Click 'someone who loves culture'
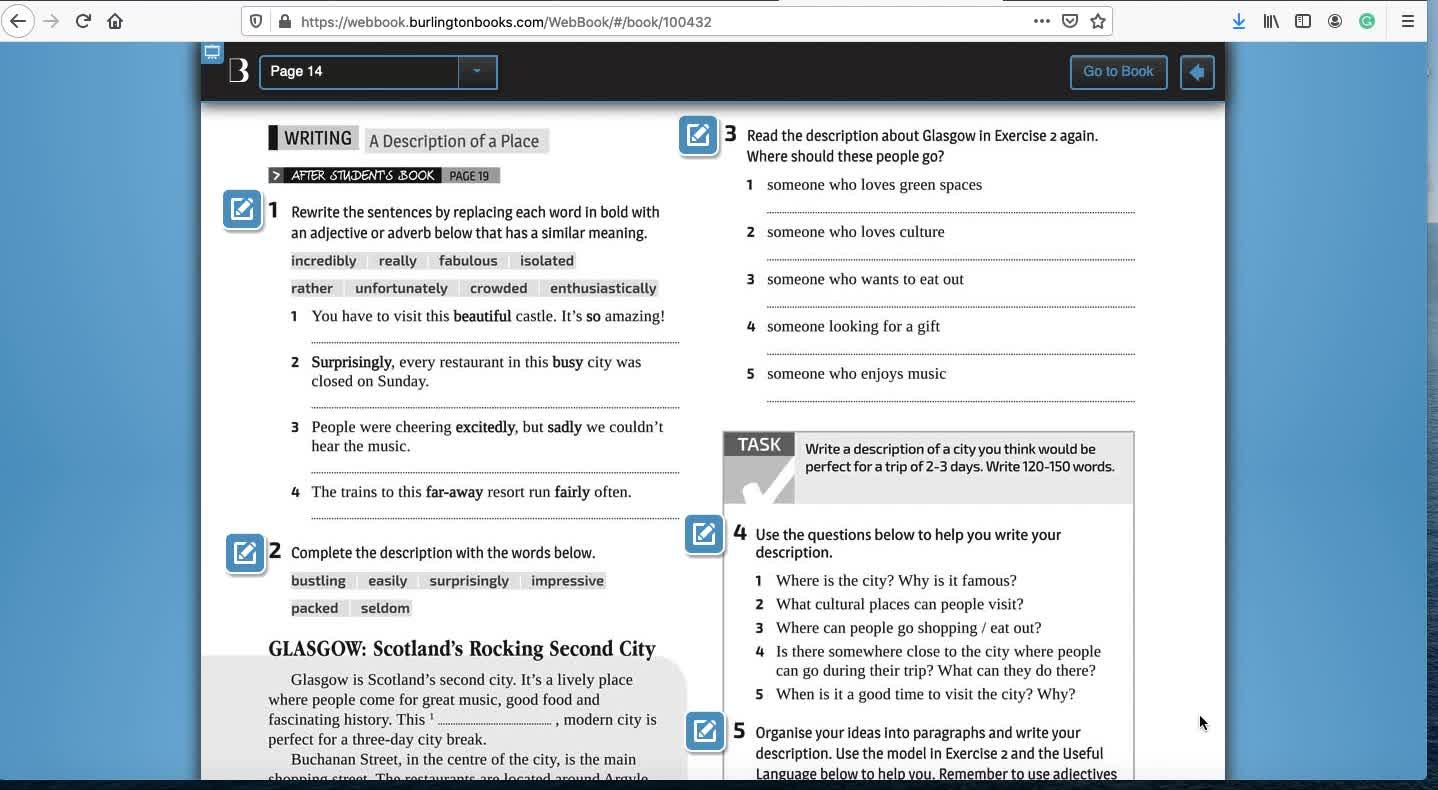This screenshot has height=790, width=1438. point(855,232)
